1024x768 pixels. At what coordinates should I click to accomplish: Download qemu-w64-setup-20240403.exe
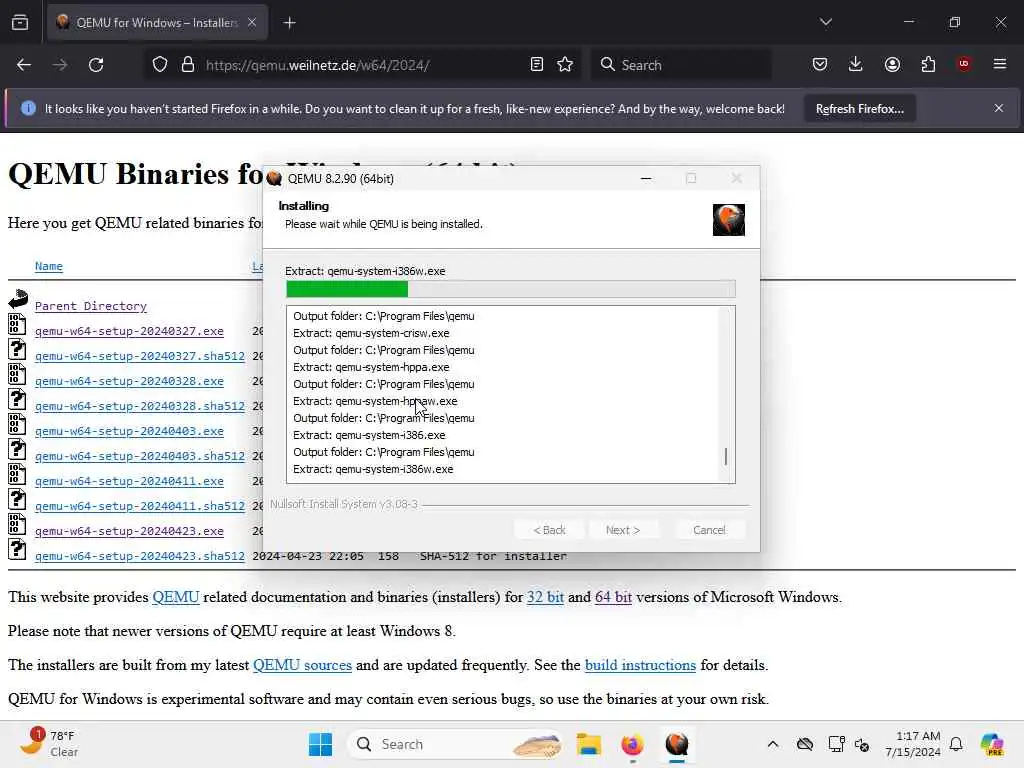tap(129, 432)
